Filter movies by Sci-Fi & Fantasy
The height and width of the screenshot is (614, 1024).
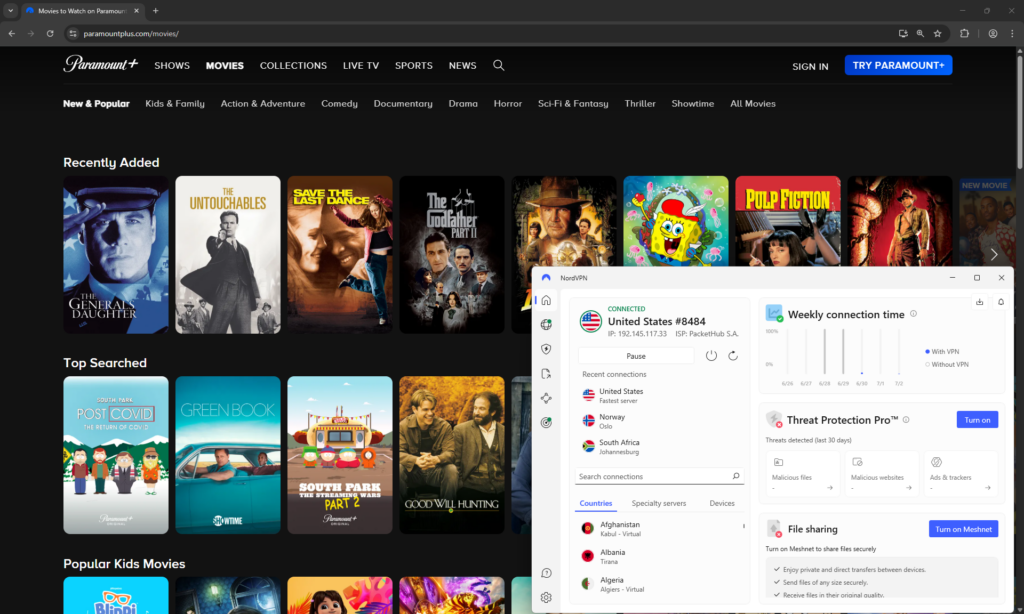tap(573, 103)
